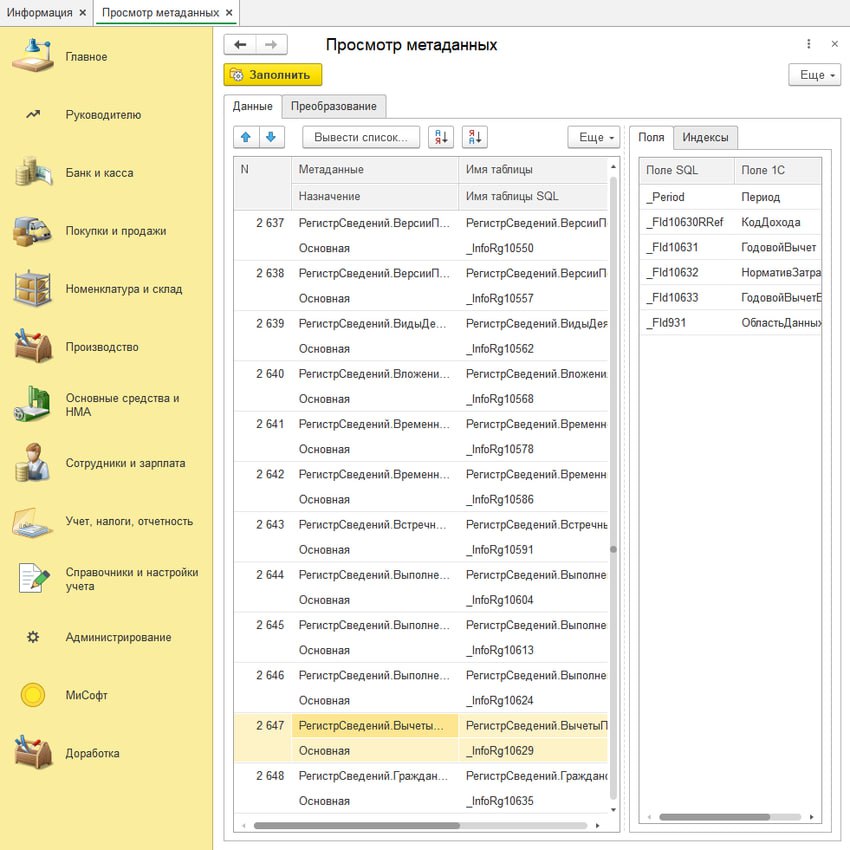Open the Покупки и продажи section
The width and height of the screenshot is (850, 850).
(x=116, y=231)
